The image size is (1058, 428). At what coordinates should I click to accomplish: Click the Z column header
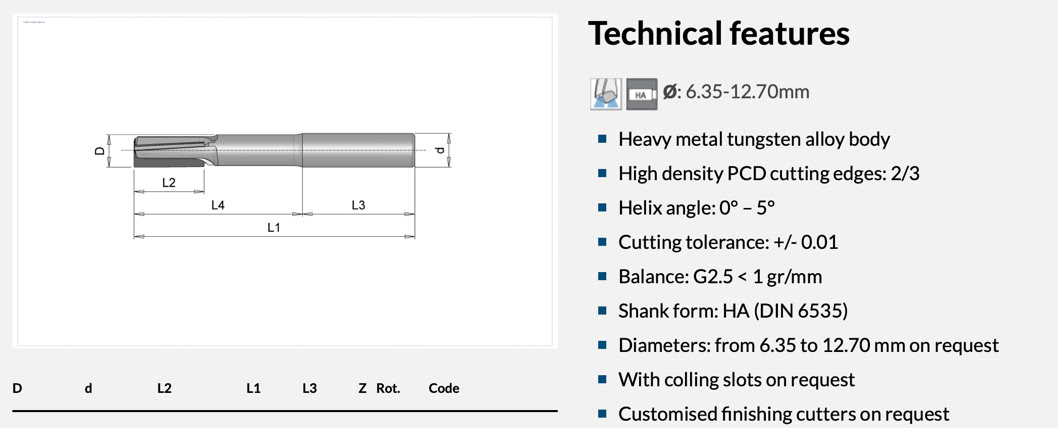pos(362,388)
